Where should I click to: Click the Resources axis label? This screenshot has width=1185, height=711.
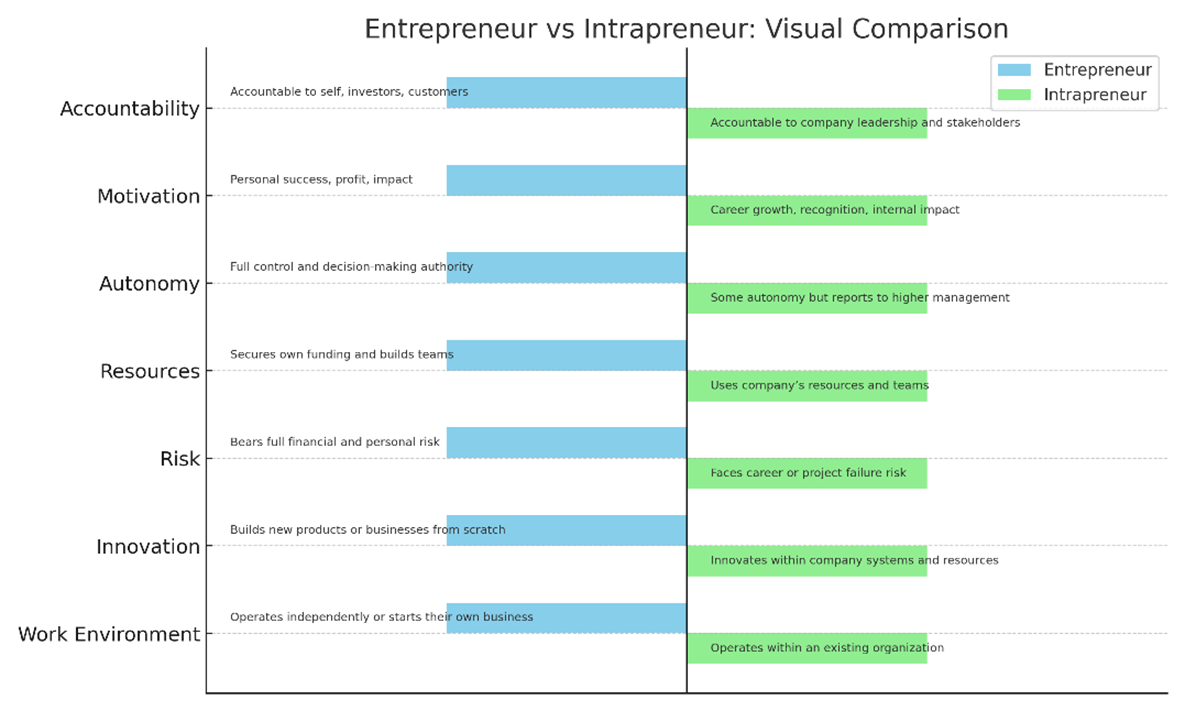point(150,372)
